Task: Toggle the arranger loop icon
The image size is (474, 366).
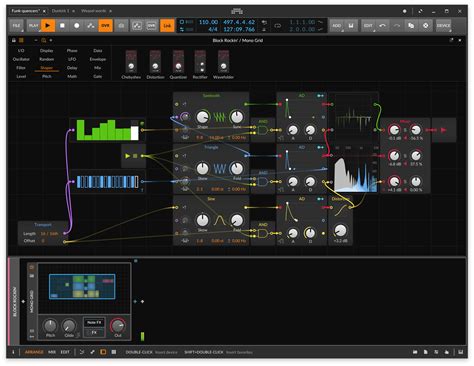Action: click(278, 25)
